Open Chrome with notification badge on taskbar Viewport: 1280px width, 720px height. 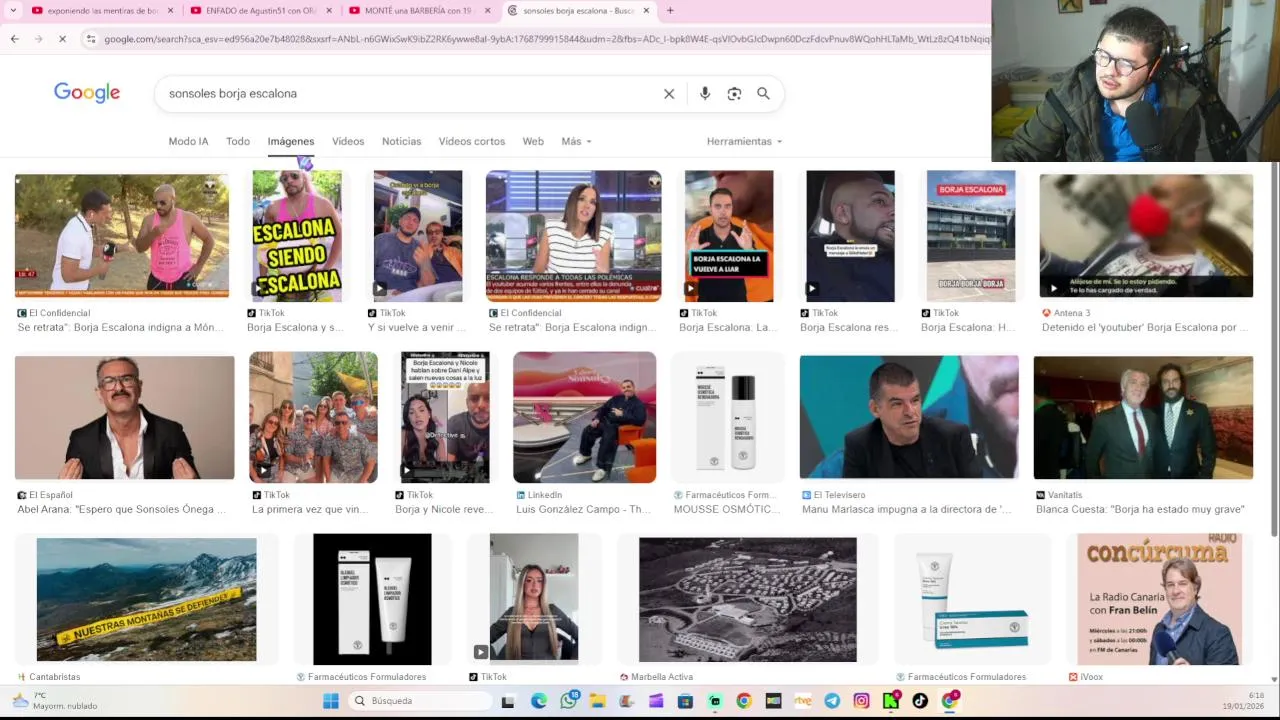[949, 701]
